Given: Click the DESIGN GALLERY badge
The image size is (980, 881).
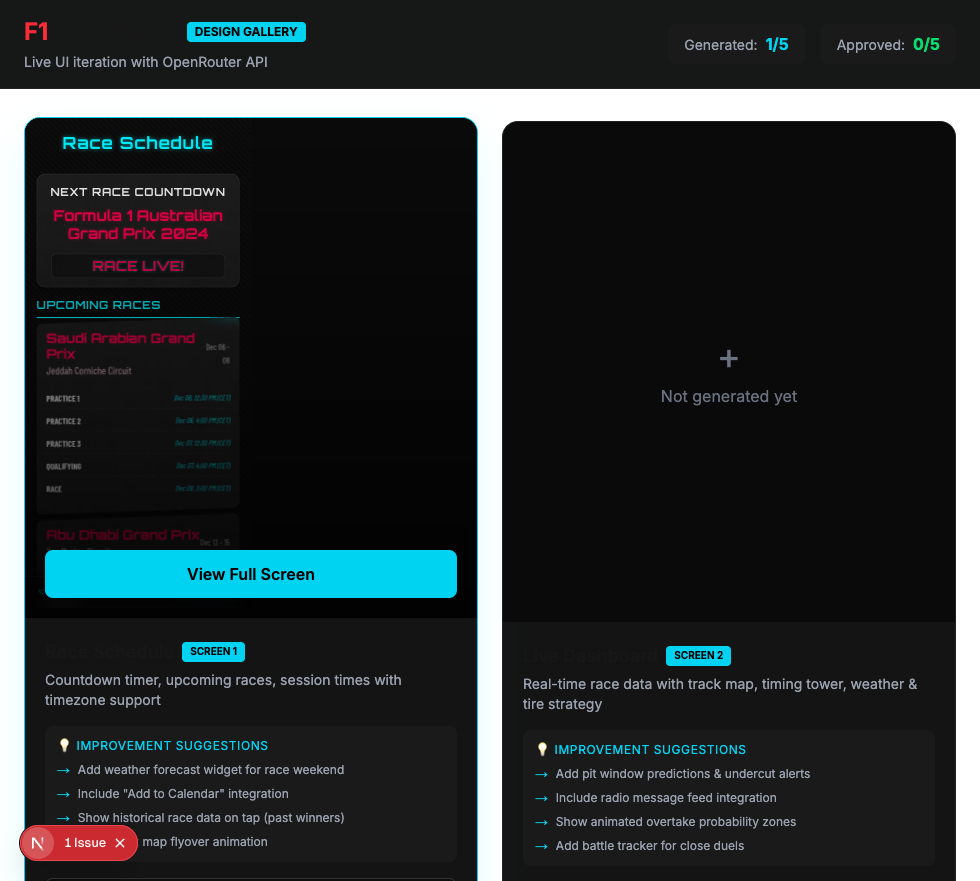Looking at the screenshot, I should point(246,32).
